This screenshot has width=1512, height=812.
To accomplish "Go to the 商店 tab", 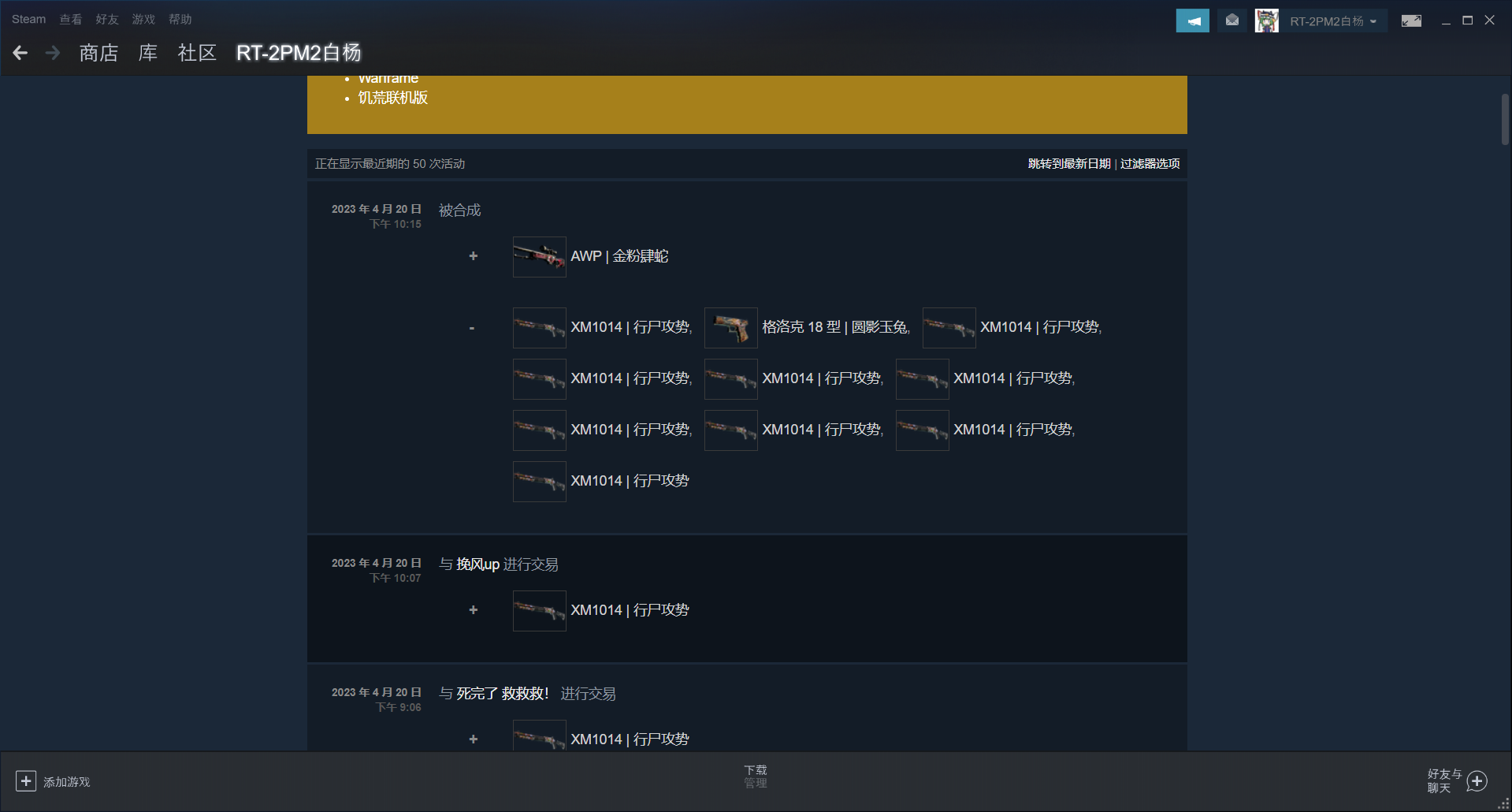I will pos(98,53).
